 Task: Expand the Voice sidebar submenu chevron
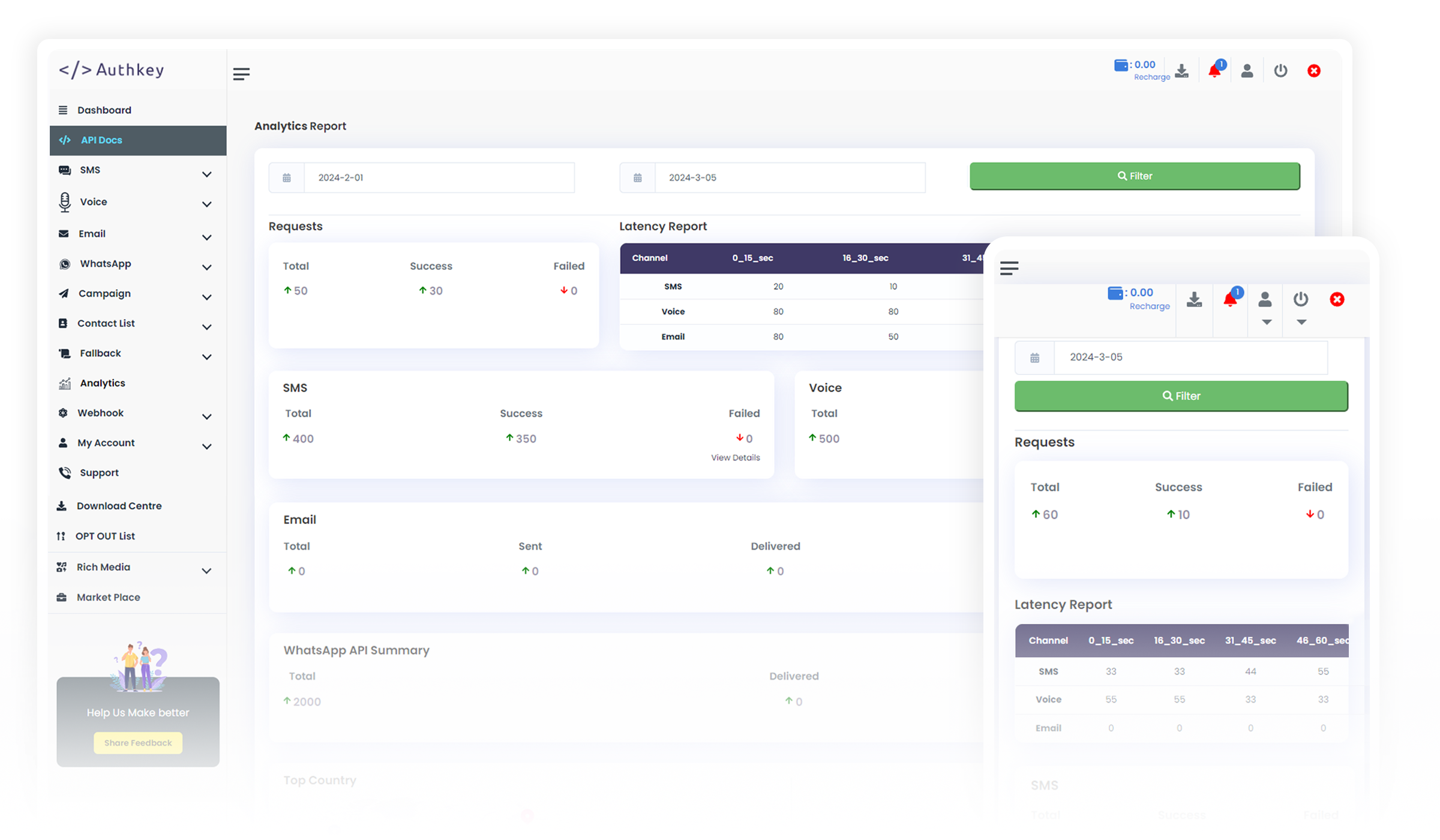point(207,205)
